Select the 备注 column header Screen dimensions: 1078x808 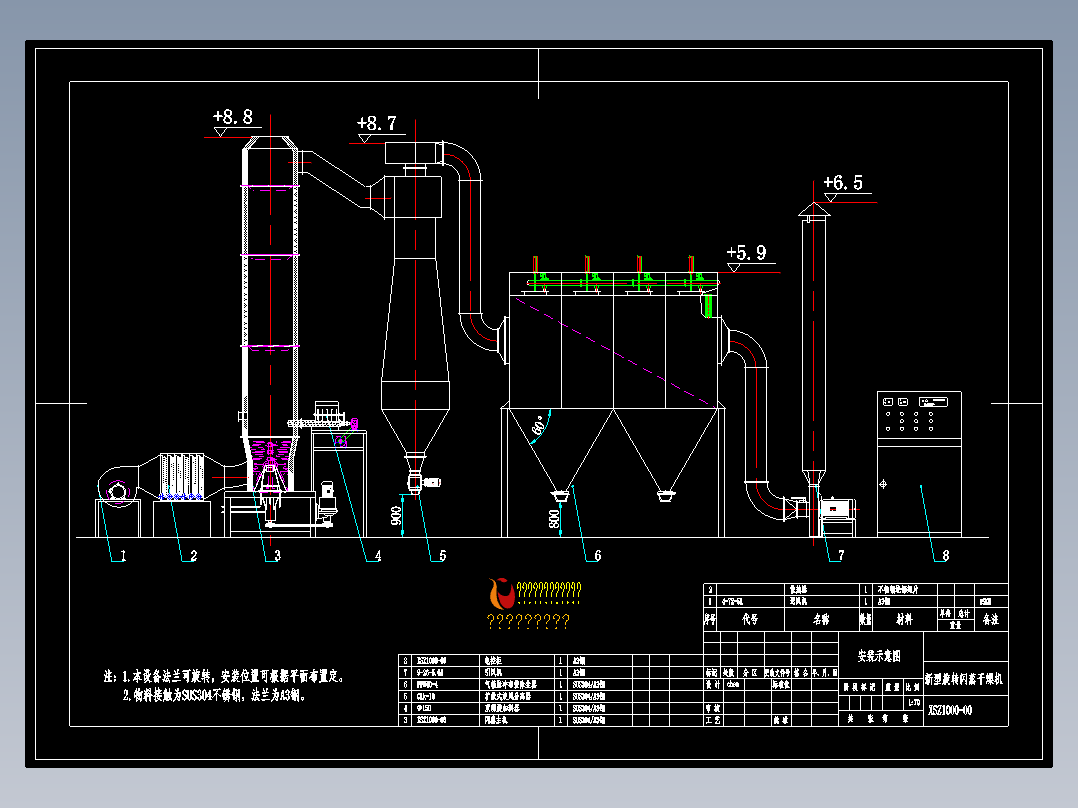coord(991,620)
